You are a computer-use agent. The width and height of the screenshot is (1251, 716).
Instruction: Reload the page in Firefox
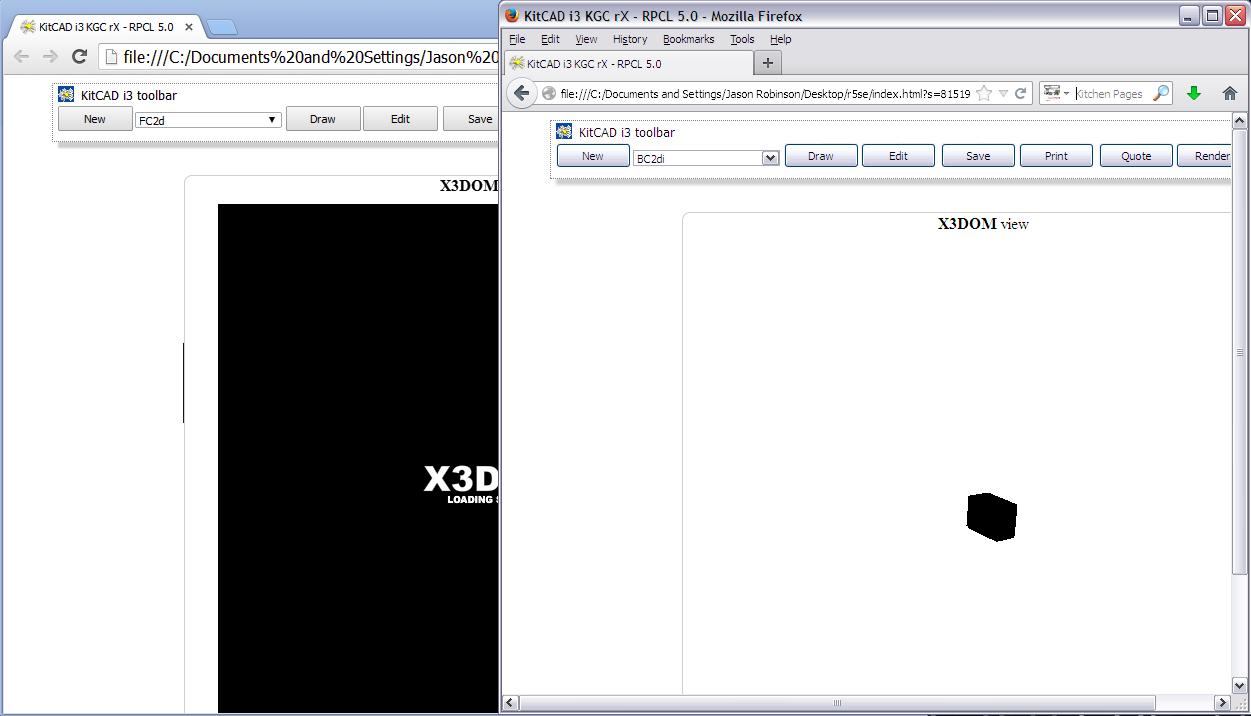pos(1020,93)
